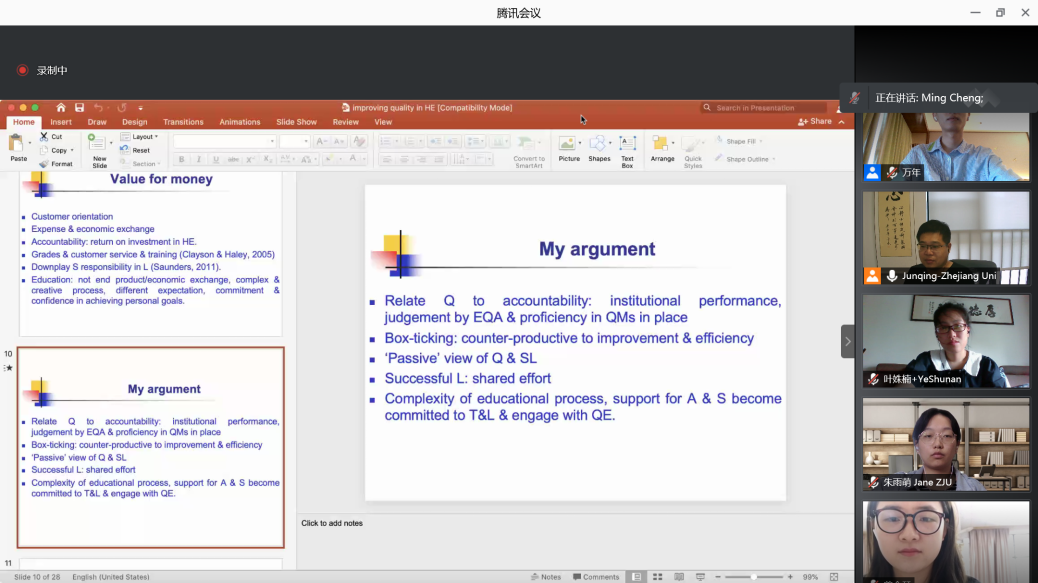Insert a New Slide from the ribbon
This screenshot has width=1038, height=583.
(x=99, y=146)
